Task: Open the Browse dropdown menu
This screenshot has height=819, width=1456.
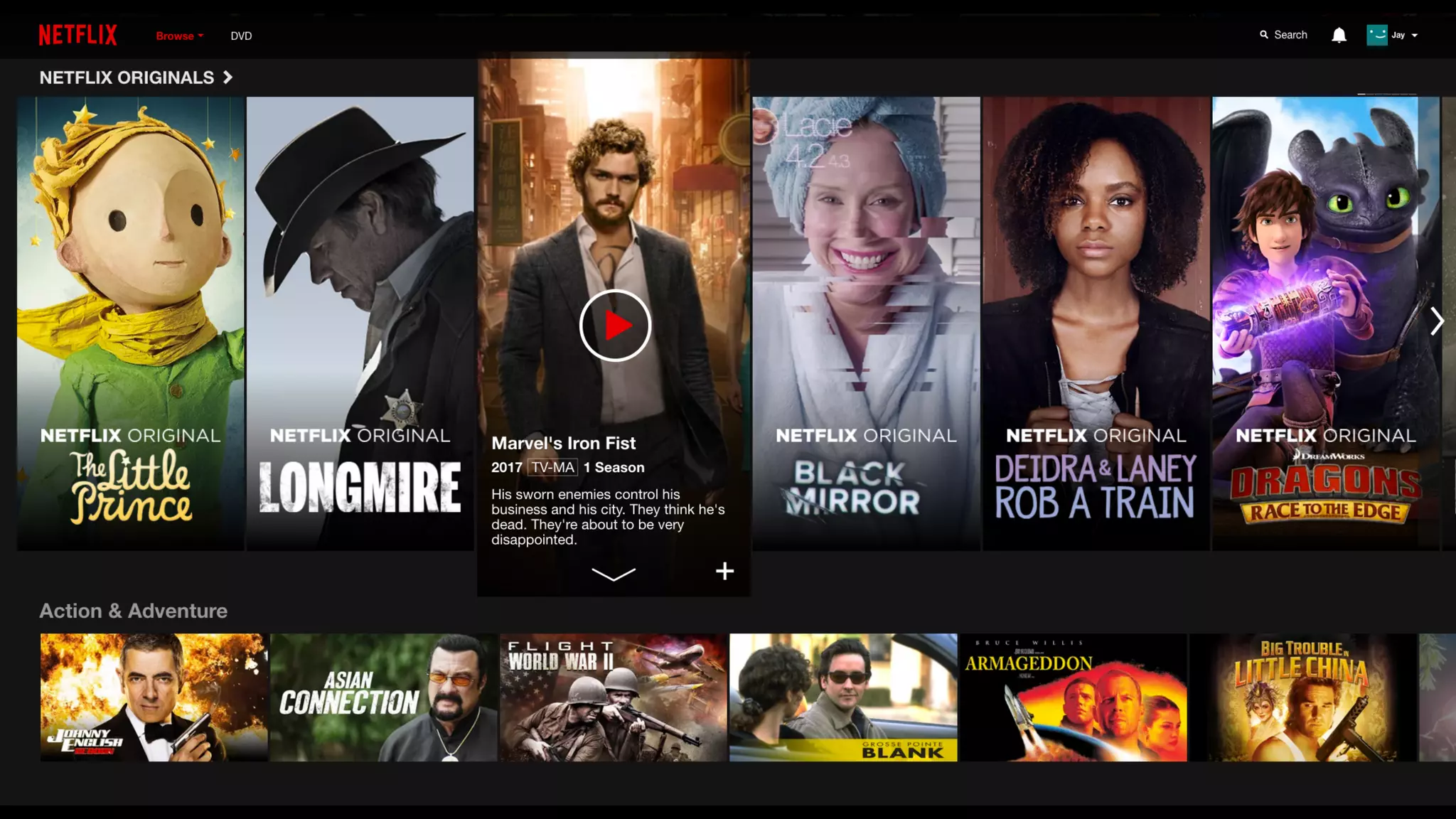Action: point(179,36)
